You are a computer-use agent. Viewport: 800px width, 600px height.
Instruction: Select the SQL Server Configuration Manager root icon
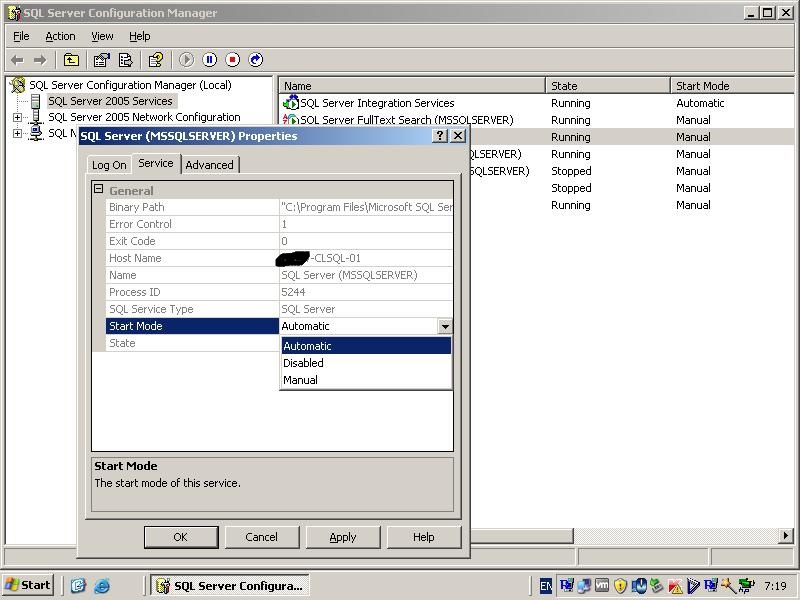click(x=18, y=85)
